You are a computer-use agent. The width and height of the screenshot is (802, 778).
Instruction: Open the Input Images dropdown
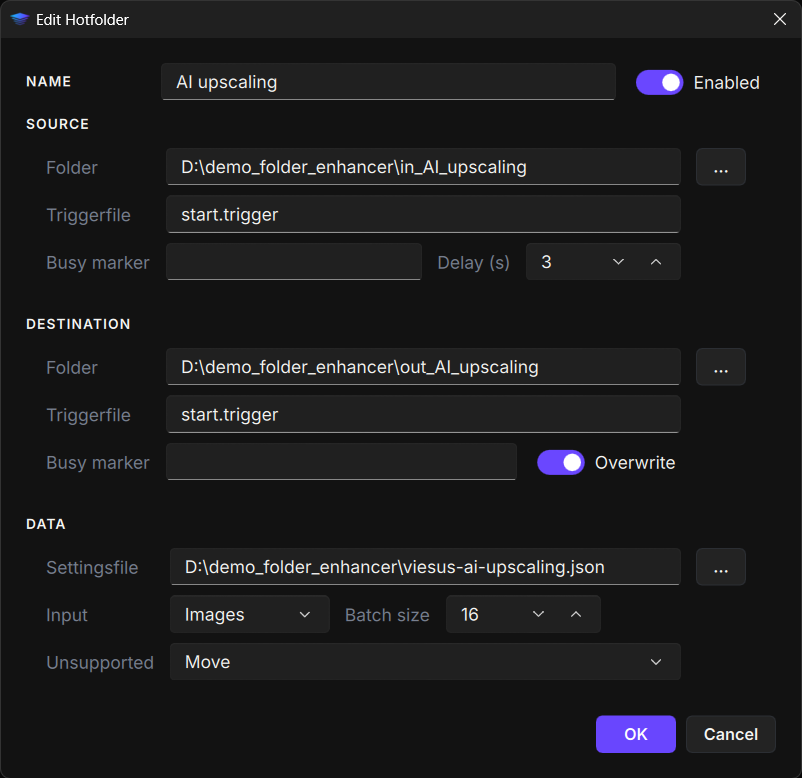(250, 614)
